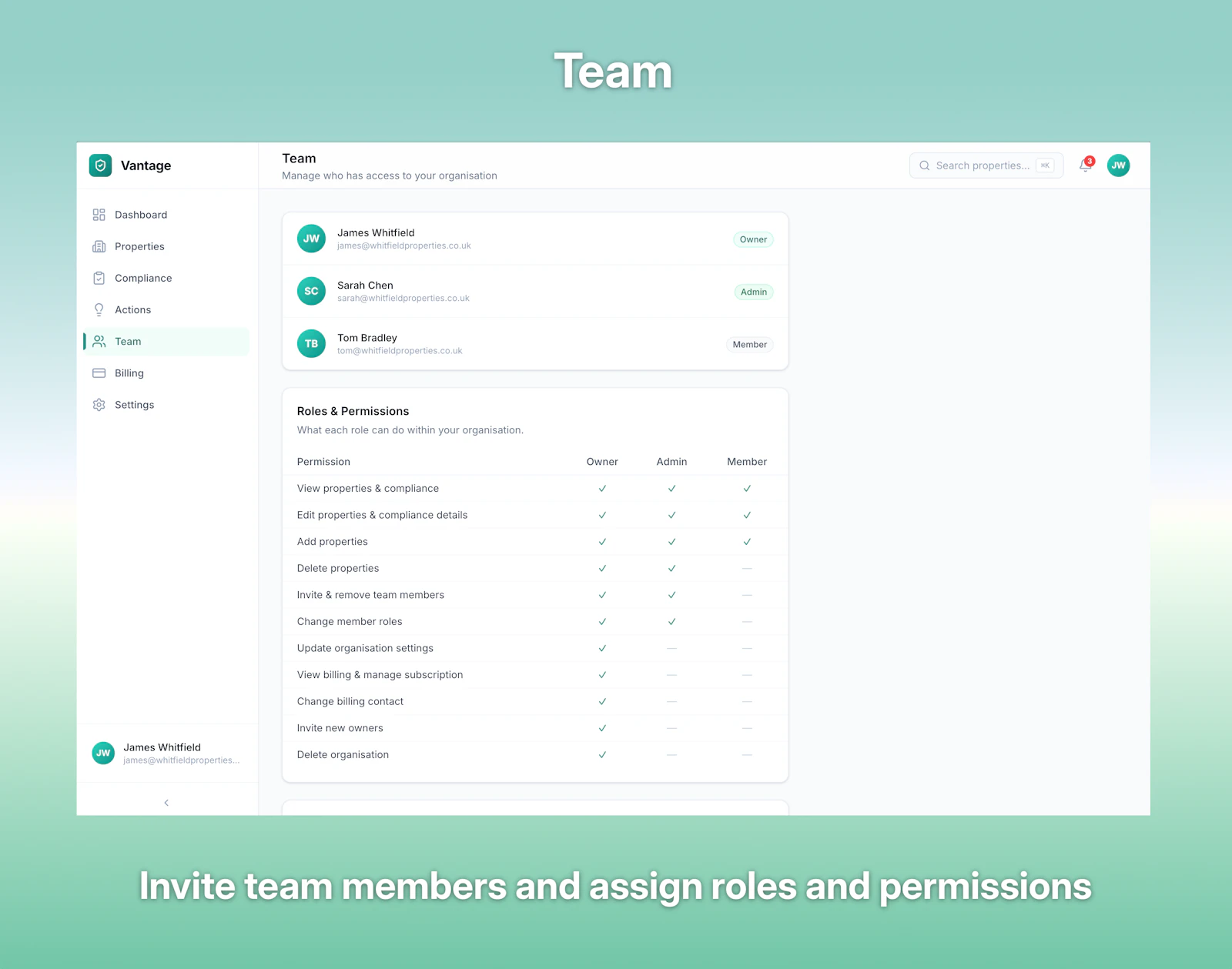This screenshot has height=969, width=1232.
Task: Click the Settings gear icon
Action: [99, 405]
